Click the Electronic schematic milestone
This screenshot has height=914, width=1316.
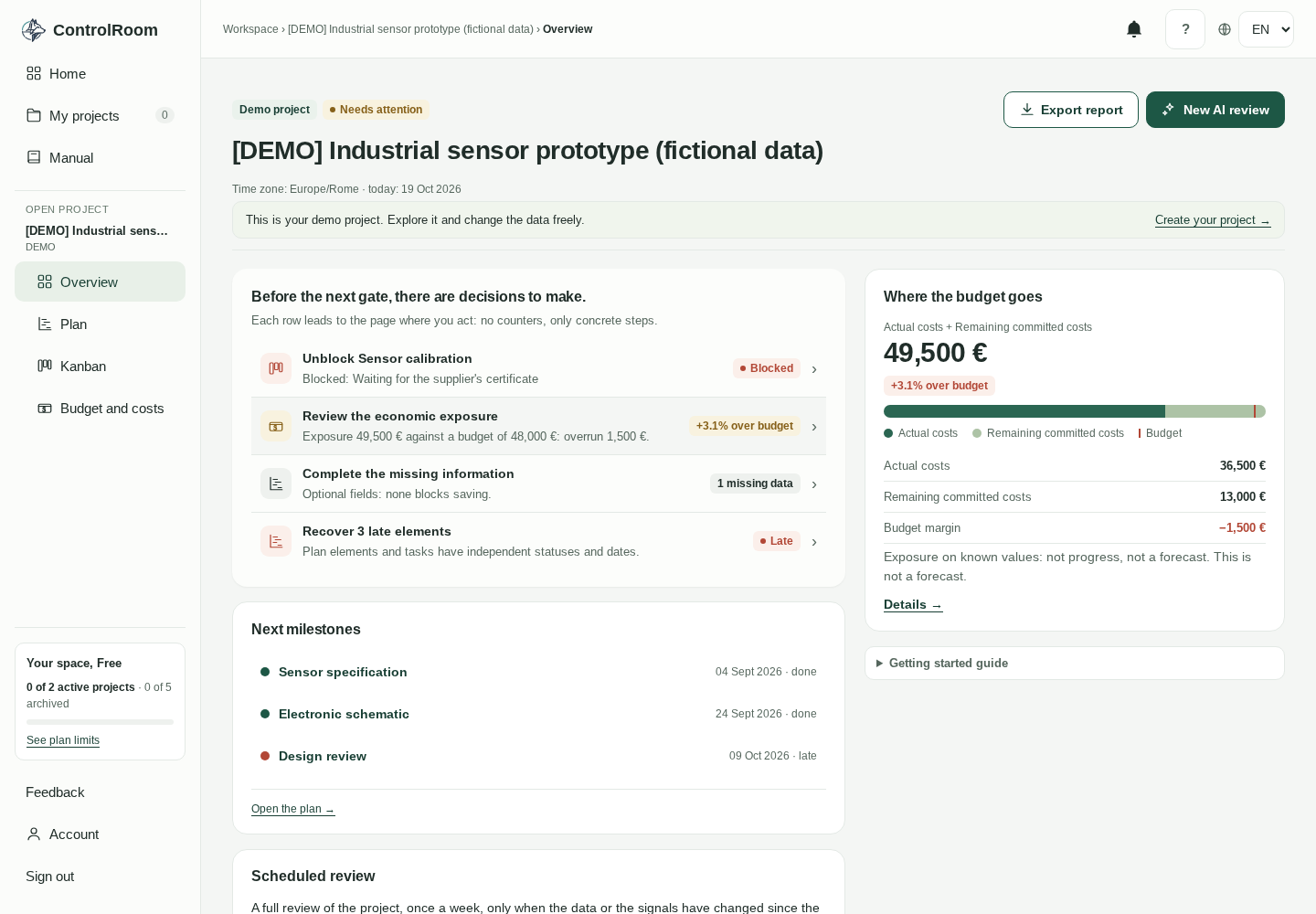(538, 714)
